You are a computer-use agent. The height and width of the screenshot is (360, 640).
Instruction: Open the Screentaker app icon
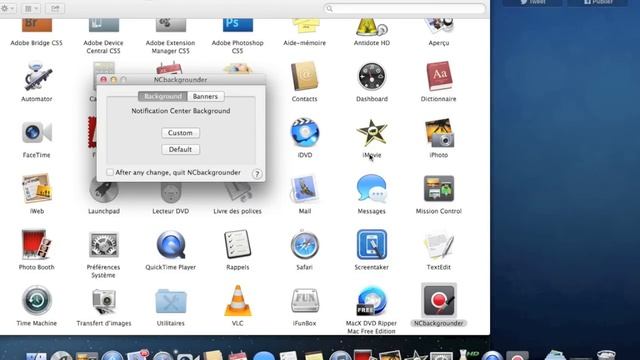coord(371,244)
